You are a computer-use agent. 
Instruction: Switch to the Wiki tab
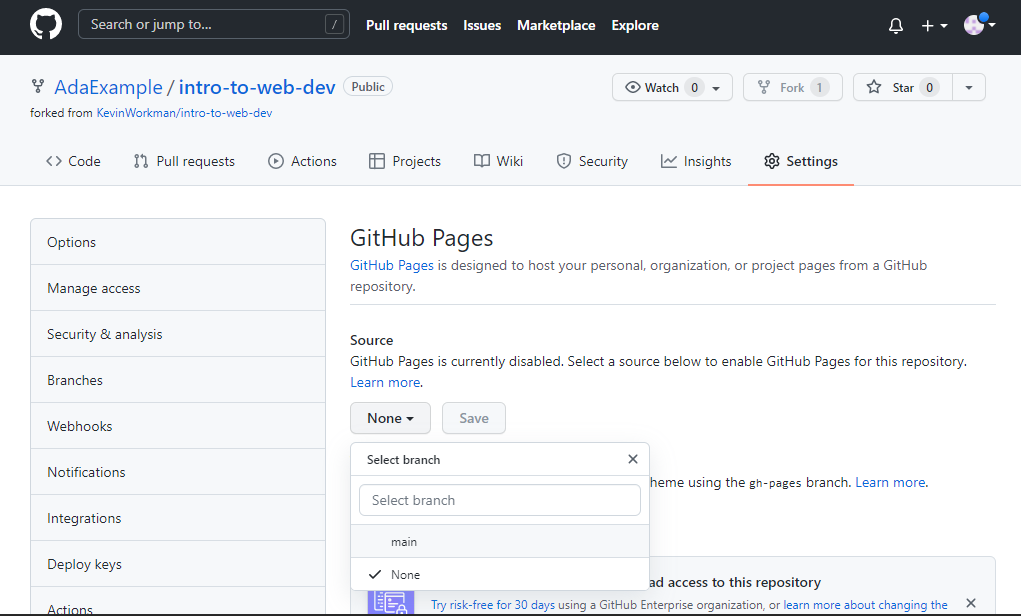pos(498,161)
